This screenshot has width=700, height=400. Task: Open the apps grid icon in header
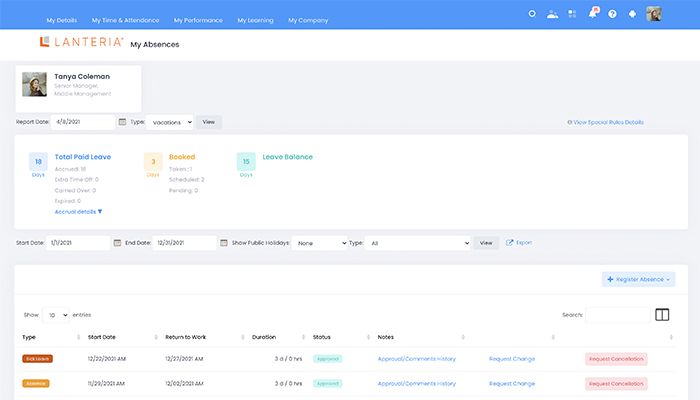tap(572, 14)
